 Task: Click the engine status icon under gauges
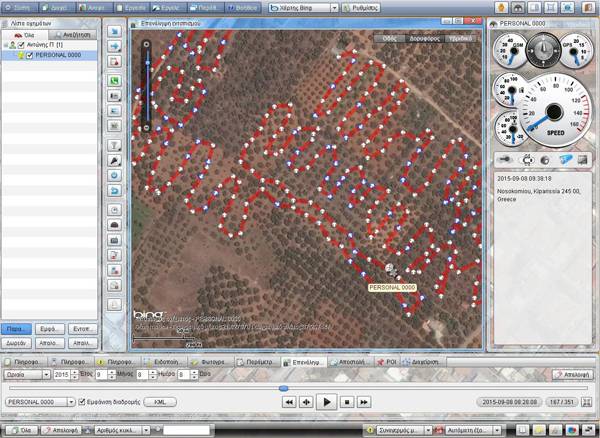click(526, 160)
